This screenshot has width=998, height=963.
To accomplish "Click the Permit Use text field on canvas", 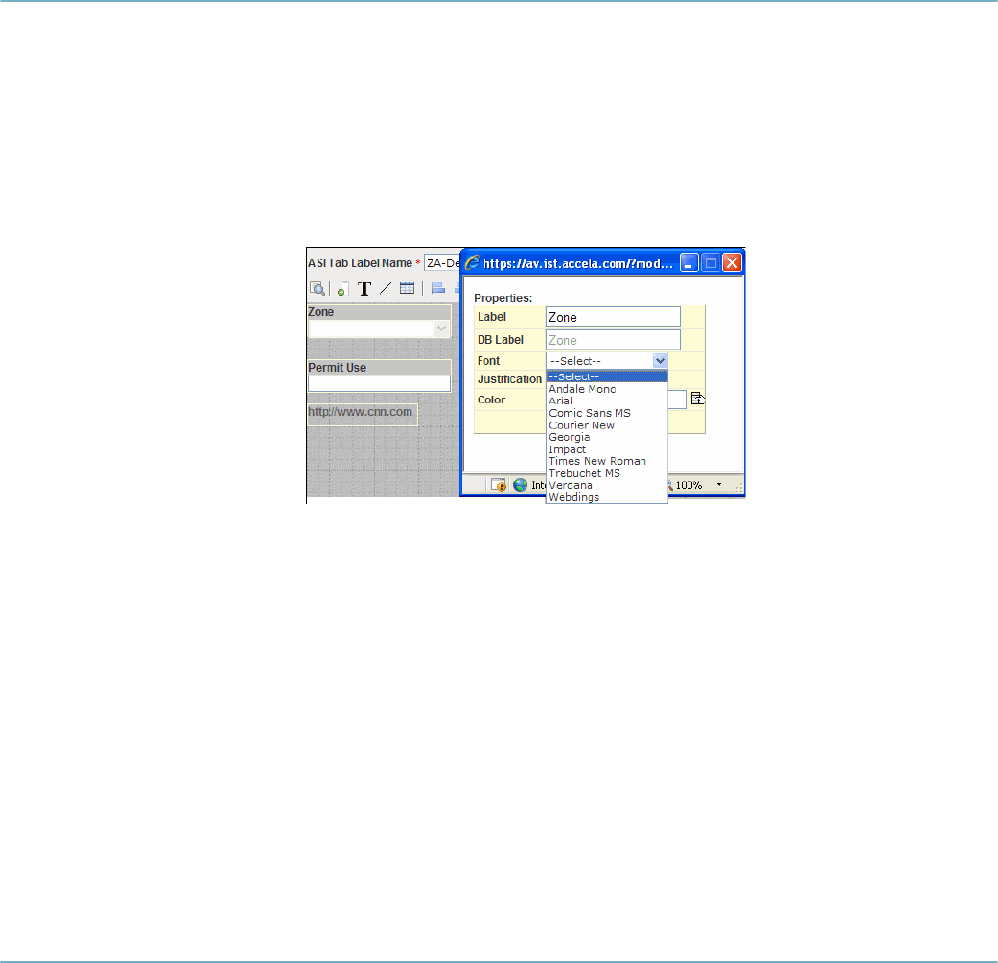I will 379,383.
